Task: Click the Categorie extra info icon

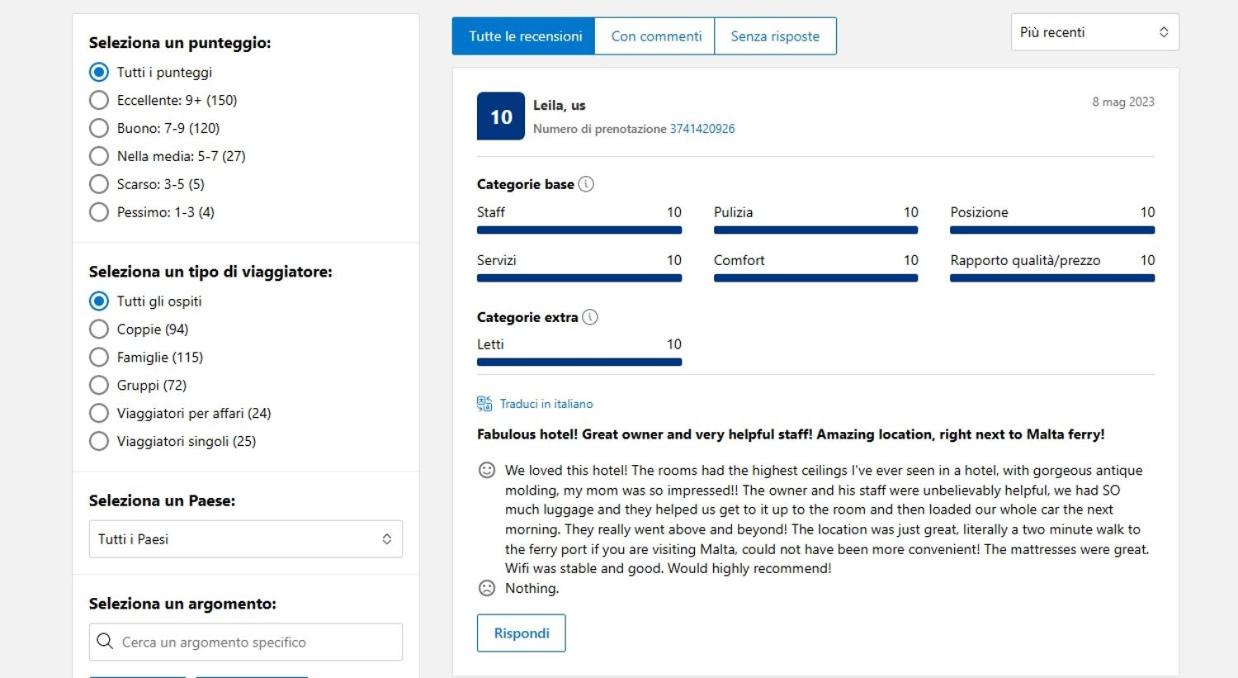Action: point(590,317)
